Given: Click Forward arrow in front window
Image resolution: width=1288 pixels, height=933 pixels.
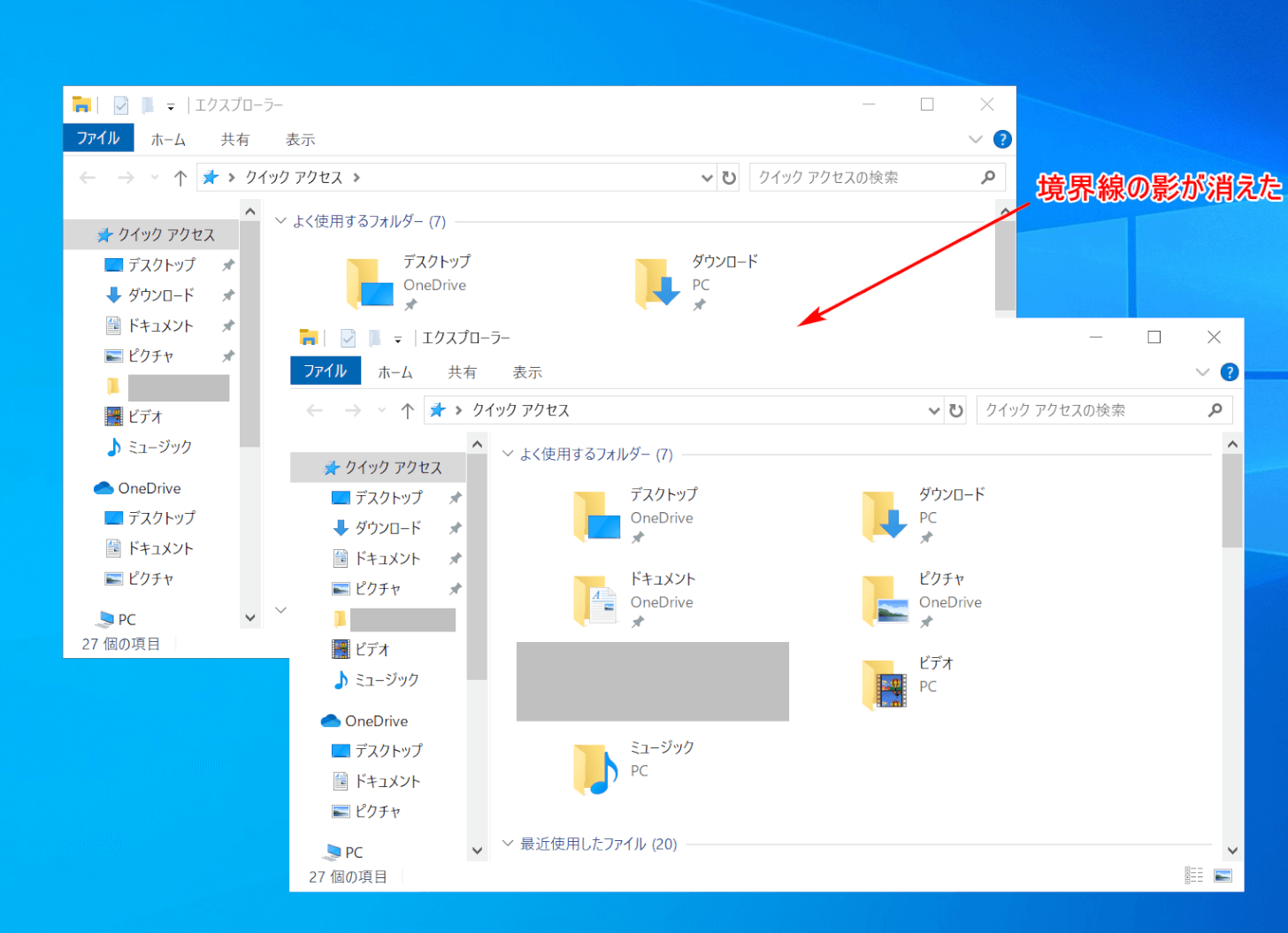Looking at the screenshot, I should point(353,410).
